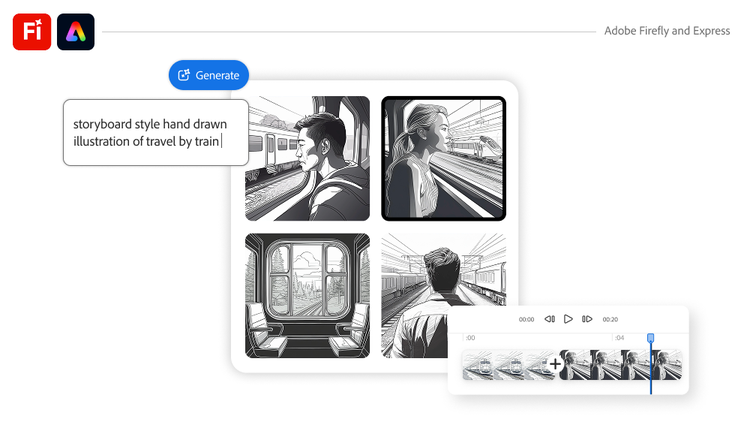Select the man by train window image
750x422 pixels.
[307, 158]
